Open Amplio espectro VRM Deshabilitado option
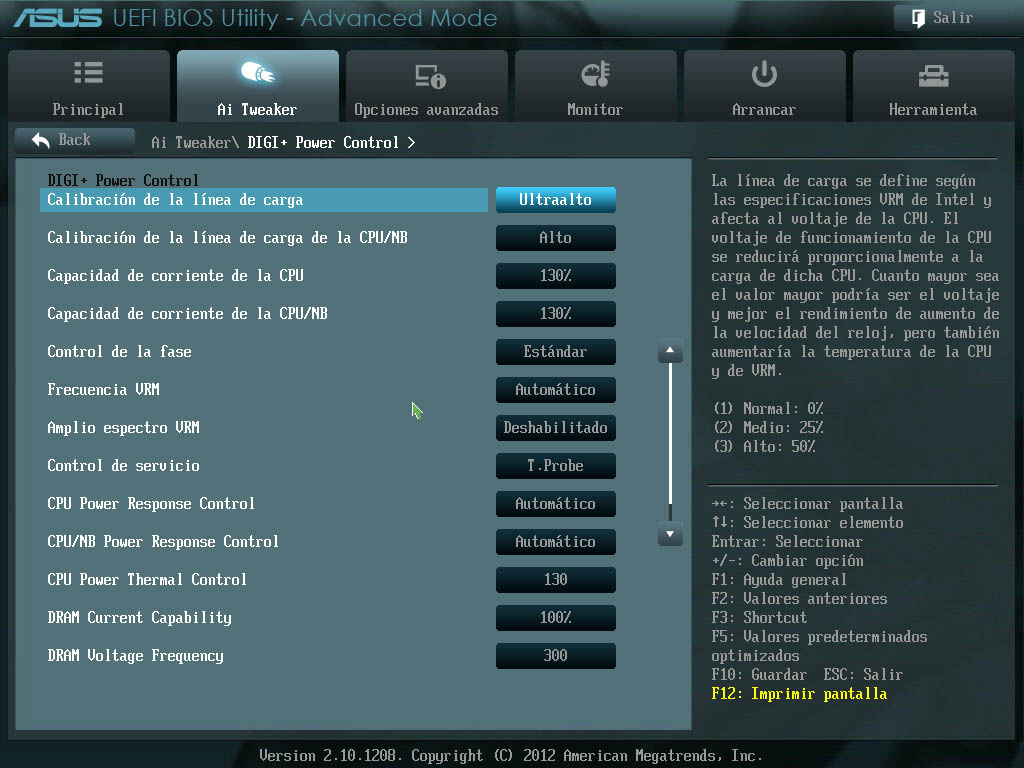The height and width of the screenshot is (768, 1024). coord(556,428)
